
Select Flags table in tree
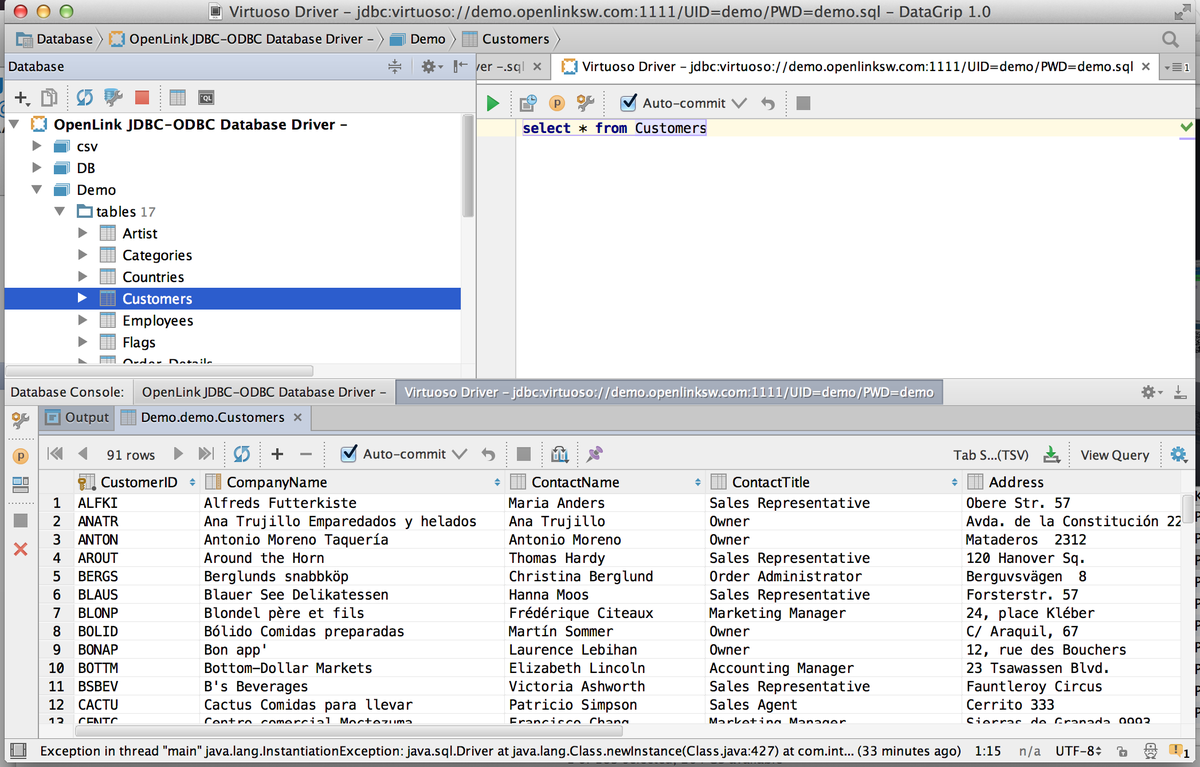(x=139, y=342)
